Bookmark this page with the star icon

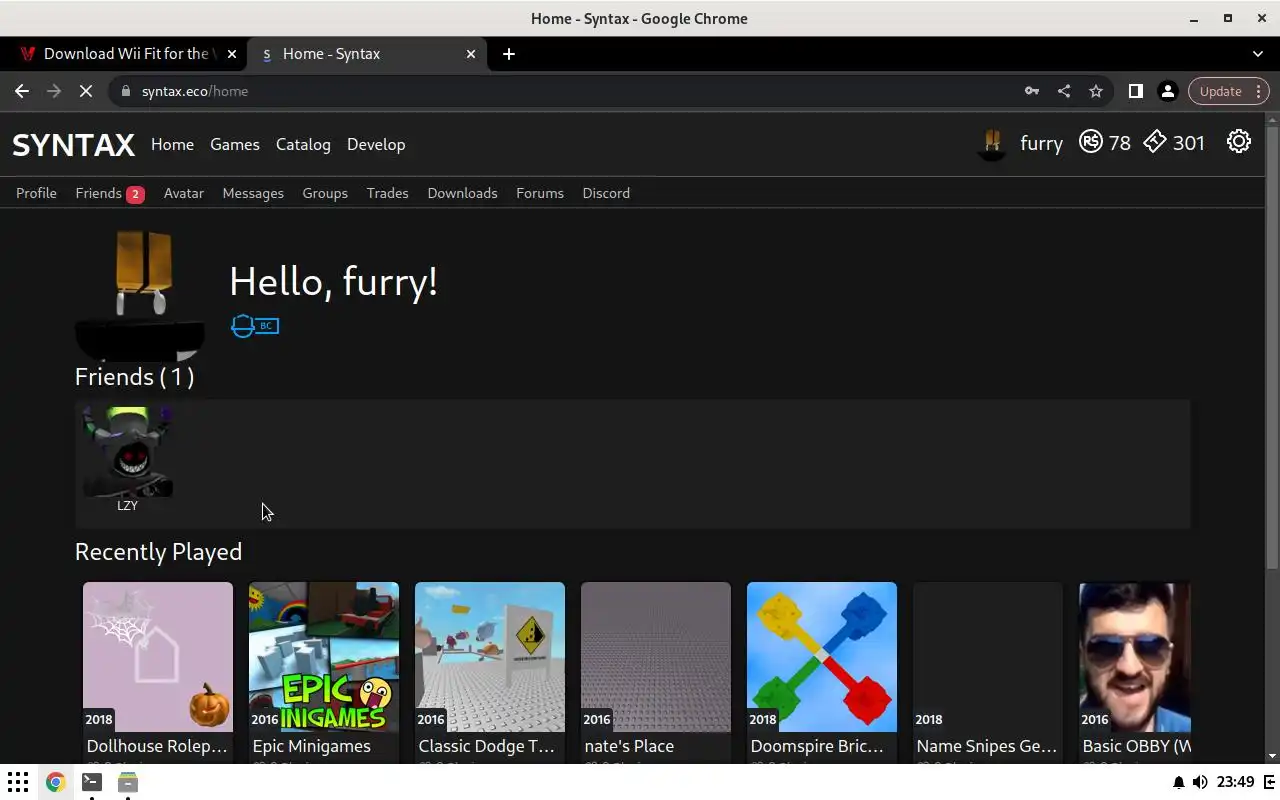[1096, 91]
